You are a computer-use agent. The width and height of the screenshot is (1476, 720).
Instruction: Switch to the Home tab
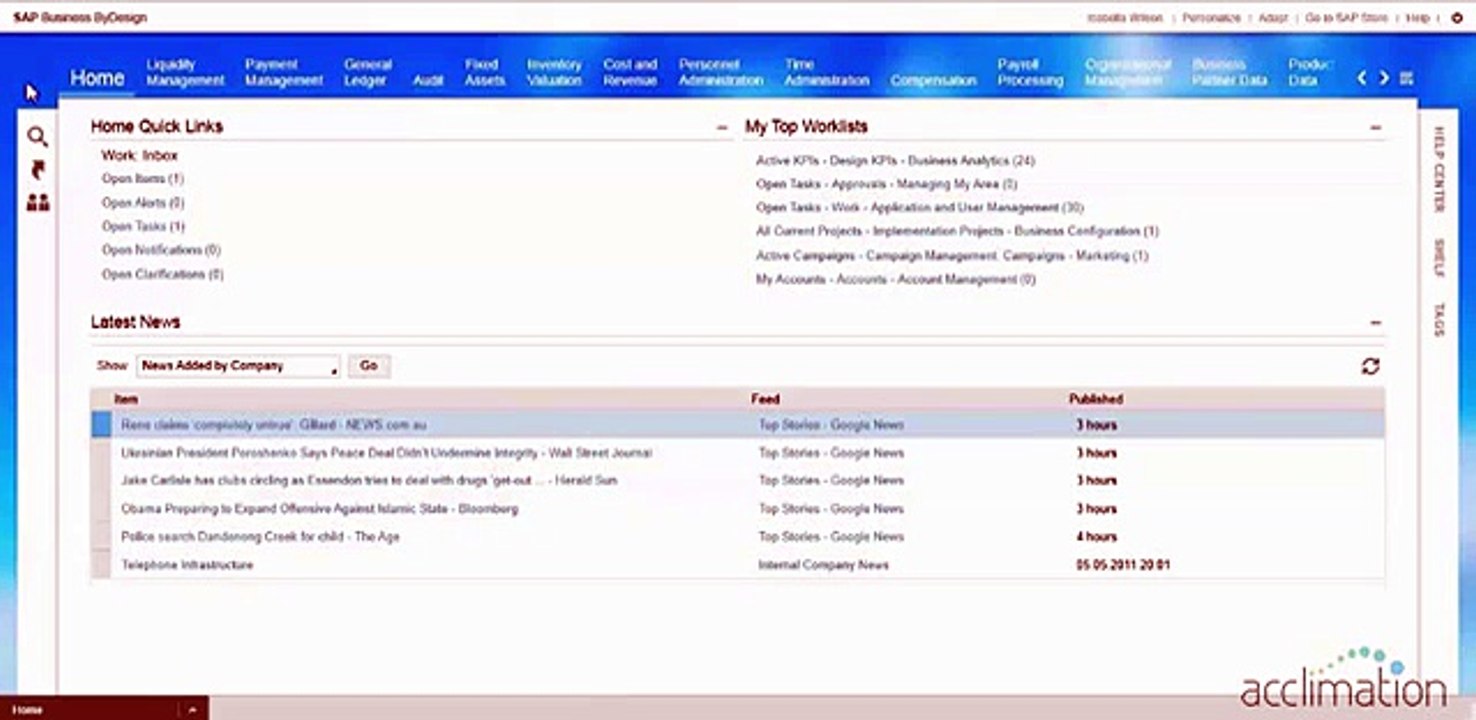click(x=97, y=78)
